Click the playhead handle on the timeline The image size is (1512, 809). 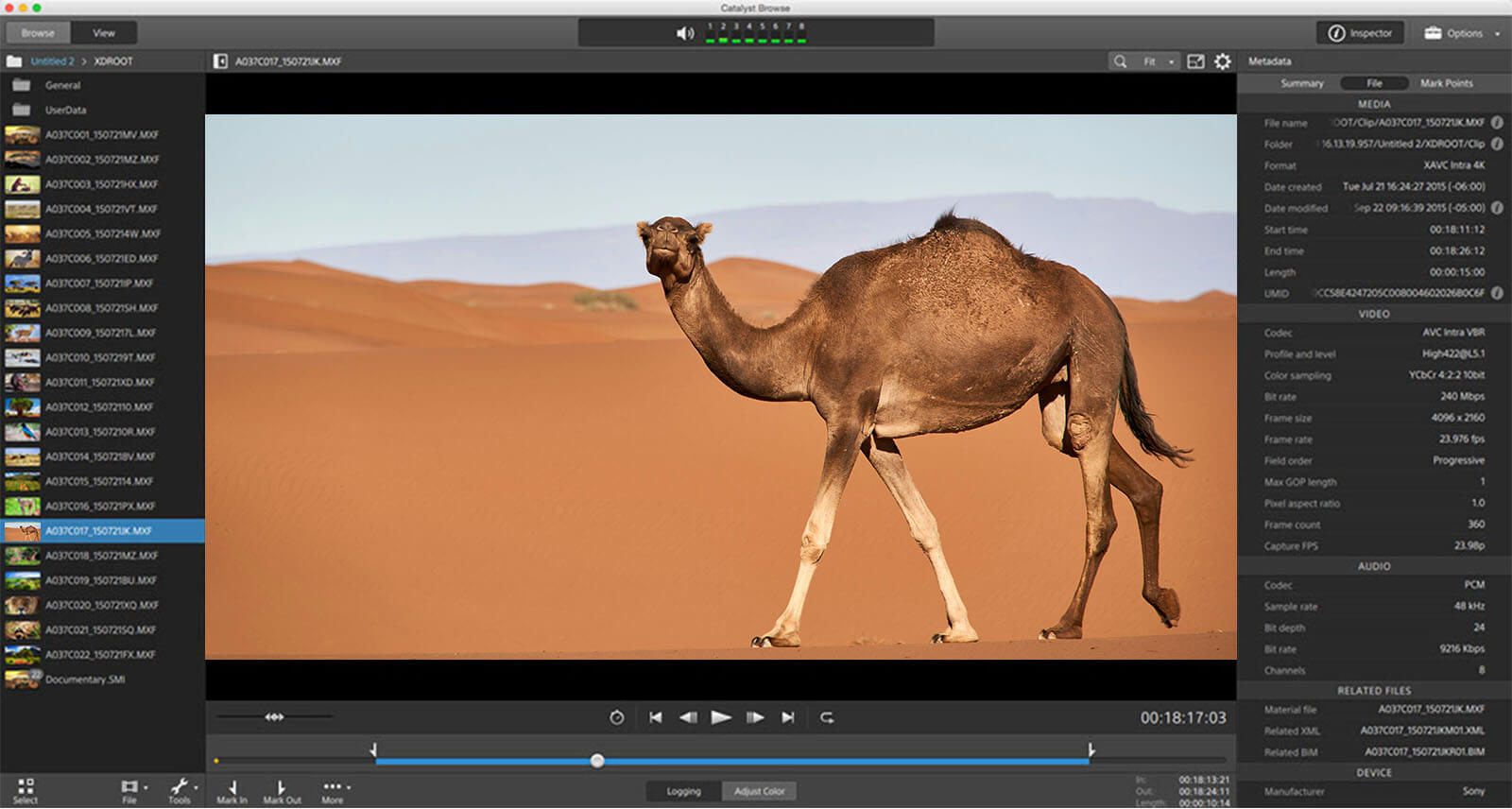pyautogui.click(x=597, y=761)
